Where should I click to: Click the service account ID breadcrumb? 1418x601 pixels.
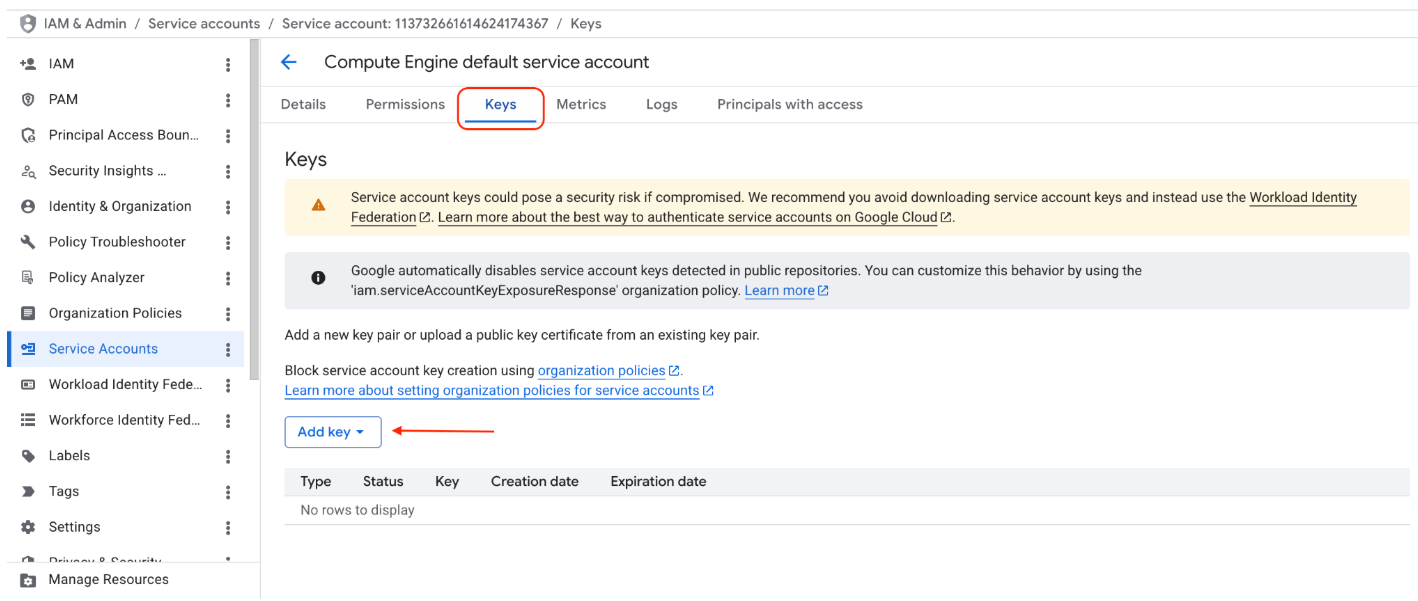pos(415,23)
